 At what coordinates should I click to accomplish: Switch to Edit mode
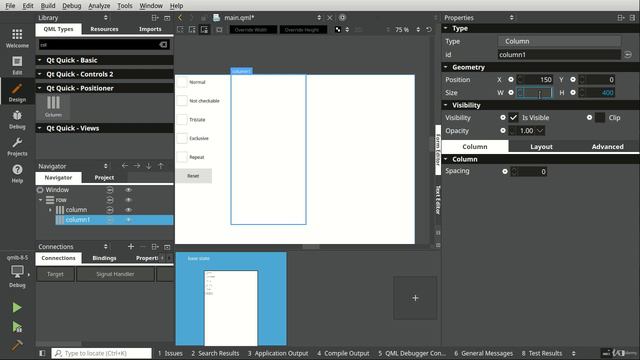click(17, 65)
